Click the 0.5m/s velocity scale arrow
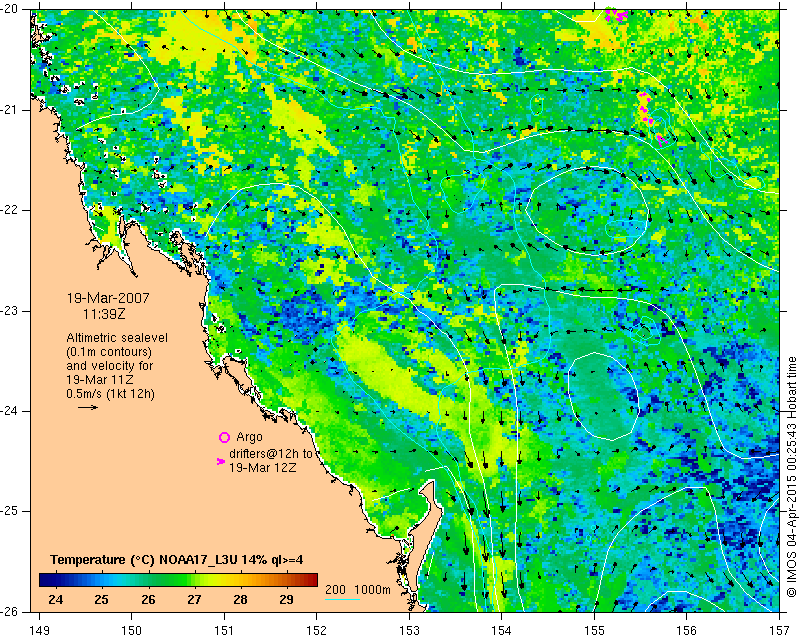This screenshot has width=800, height=640. tap(88, 407)
